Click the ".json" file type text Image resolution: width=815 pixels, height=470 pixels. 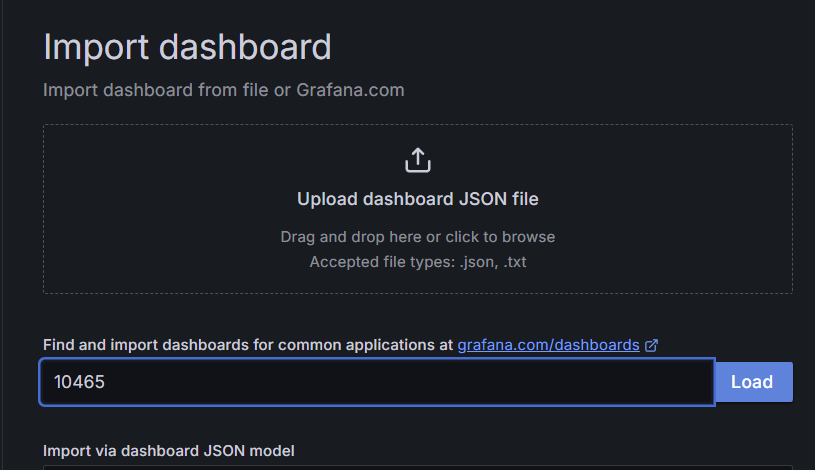[478, 262]
